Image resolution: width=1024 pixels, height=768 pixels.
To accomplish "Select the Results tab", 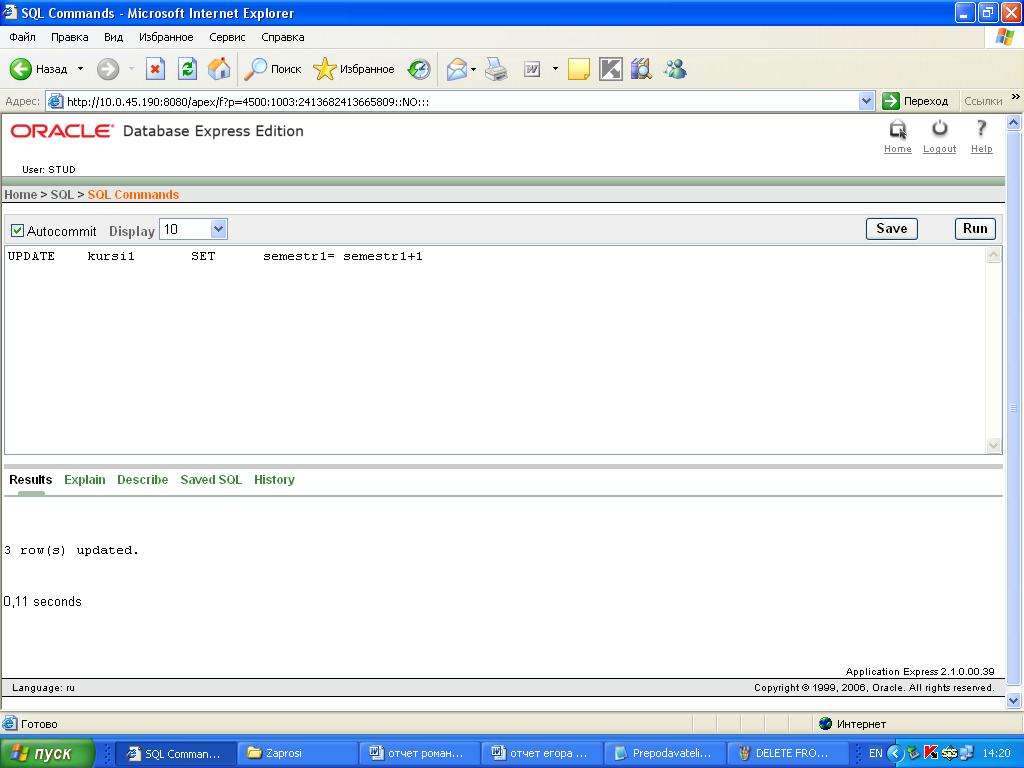I will (x=31, y=479).
